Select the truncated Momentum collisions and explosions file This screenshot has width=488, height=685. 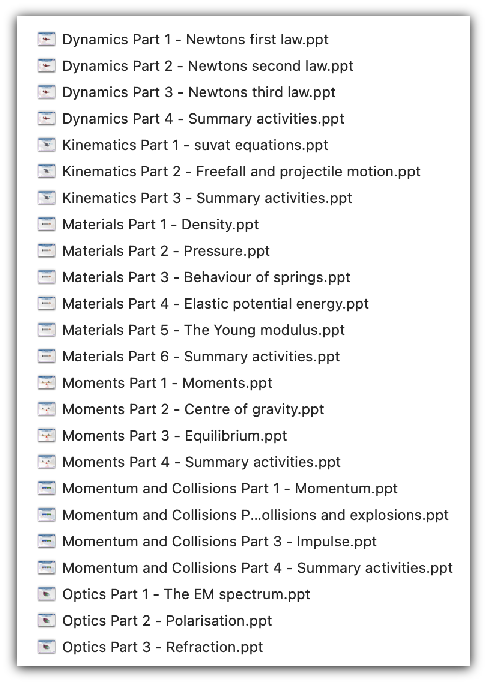255,515
